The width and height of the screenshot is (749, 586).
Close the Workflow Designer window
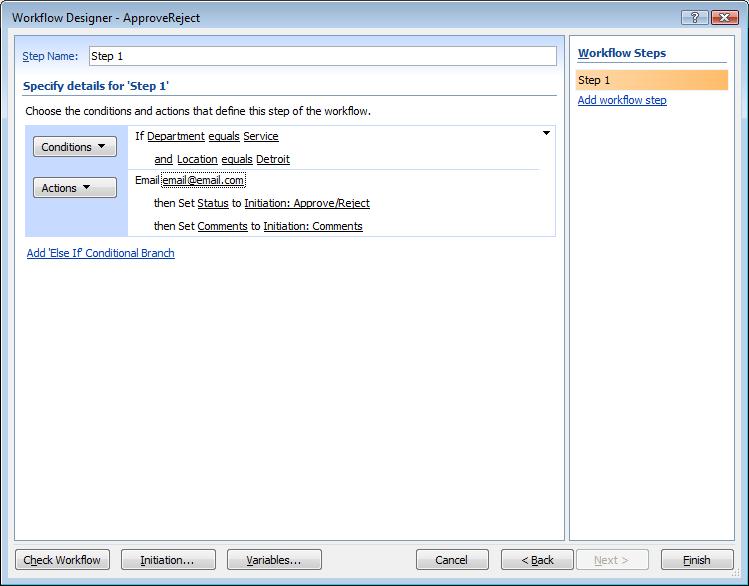click(x=724, y=18)
